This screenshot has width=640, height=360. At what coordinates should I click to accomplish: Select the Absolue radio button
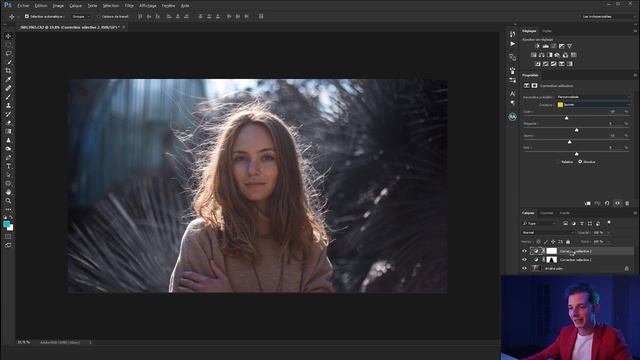click(580, 162)
